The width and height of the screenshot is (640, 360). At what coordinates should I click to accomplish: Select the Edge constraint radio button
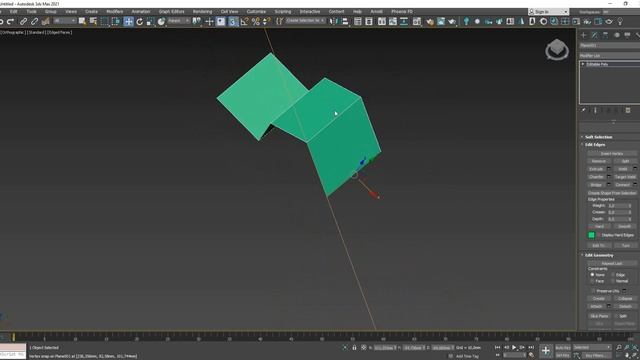point(613,275)
